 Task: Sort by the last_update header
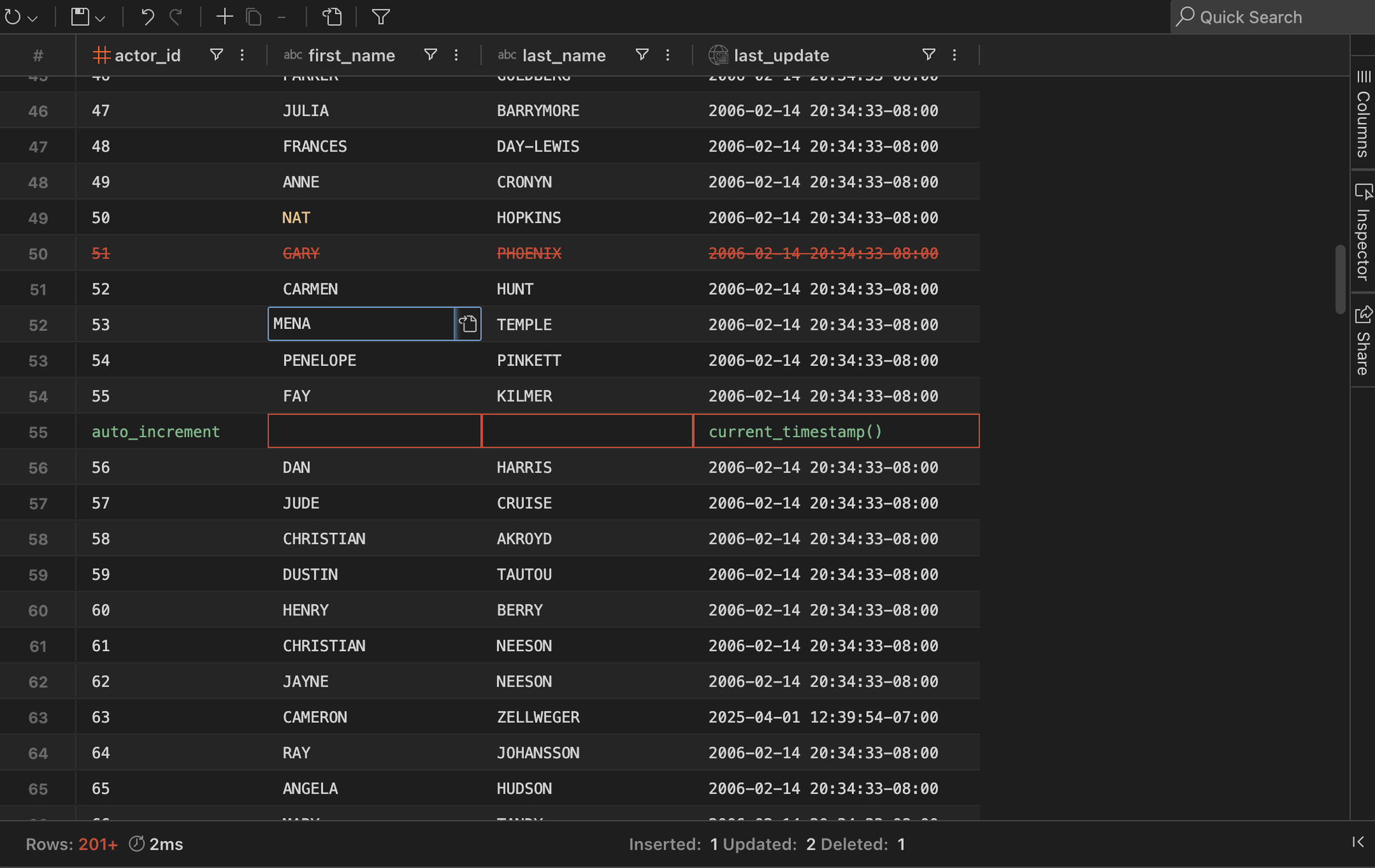(x=781, y=55)
